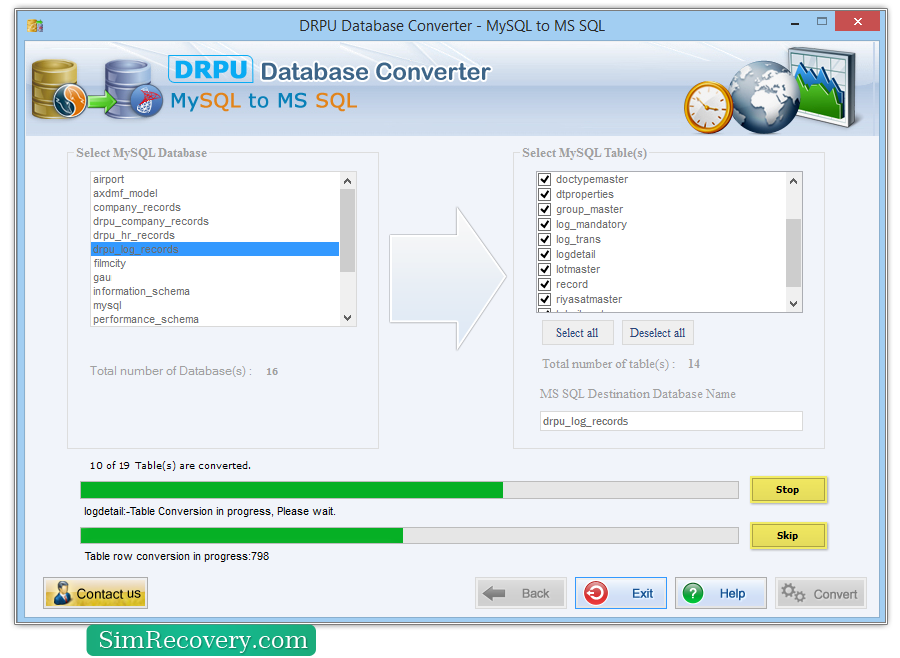
Task: Stop the database conversion
Action: pyautogui.click(x=788, y=490)
